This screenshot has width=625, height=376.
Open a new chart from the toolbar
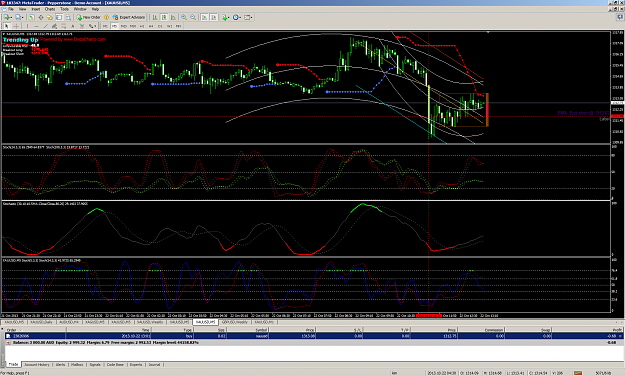(7, 17)
